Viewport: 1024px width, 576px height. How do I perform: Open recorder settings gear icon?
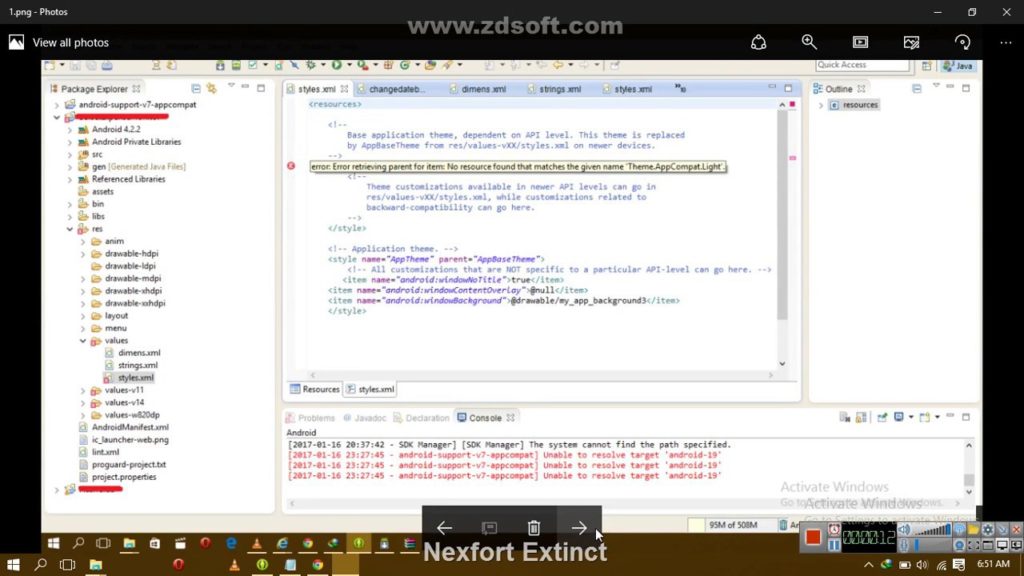pyautogui.click(x=988, y=530)
